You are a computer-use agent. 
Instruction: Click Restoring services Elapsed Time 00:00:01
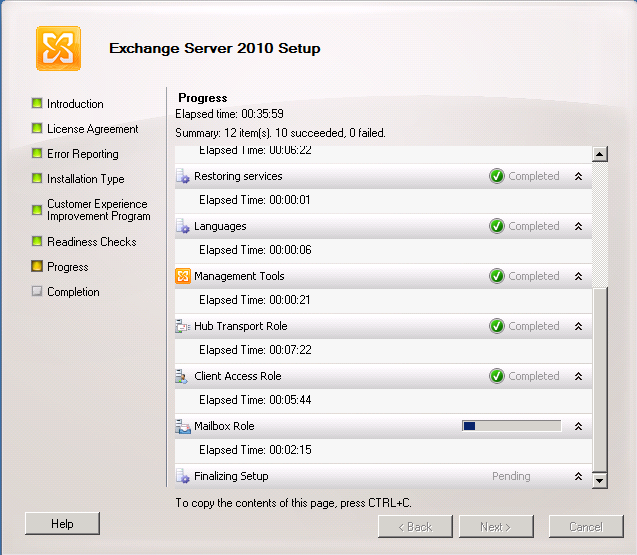(x=255, y=200)
